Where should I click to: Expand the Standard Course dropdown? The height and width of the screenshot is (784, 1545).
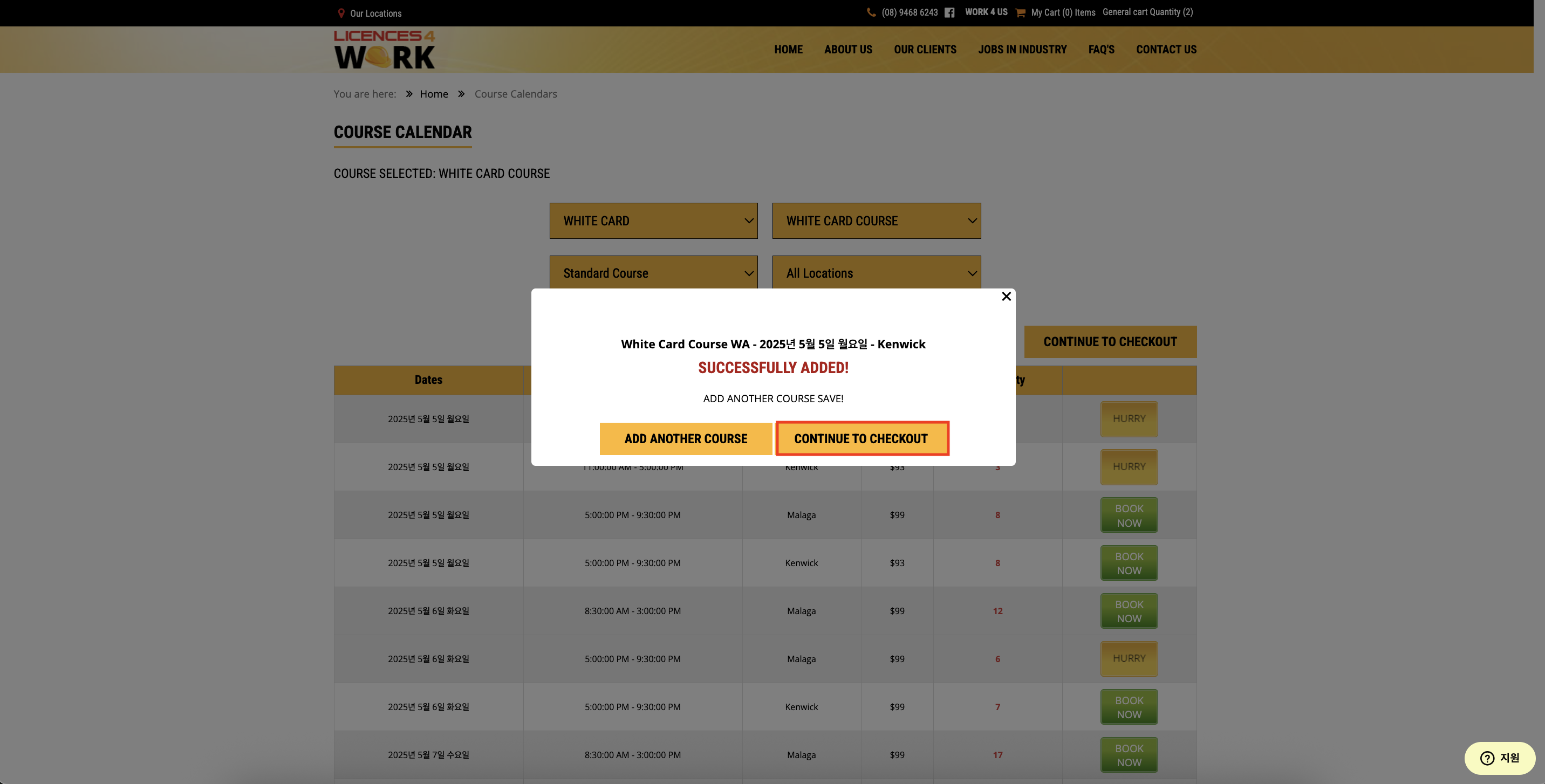(653, 273)
